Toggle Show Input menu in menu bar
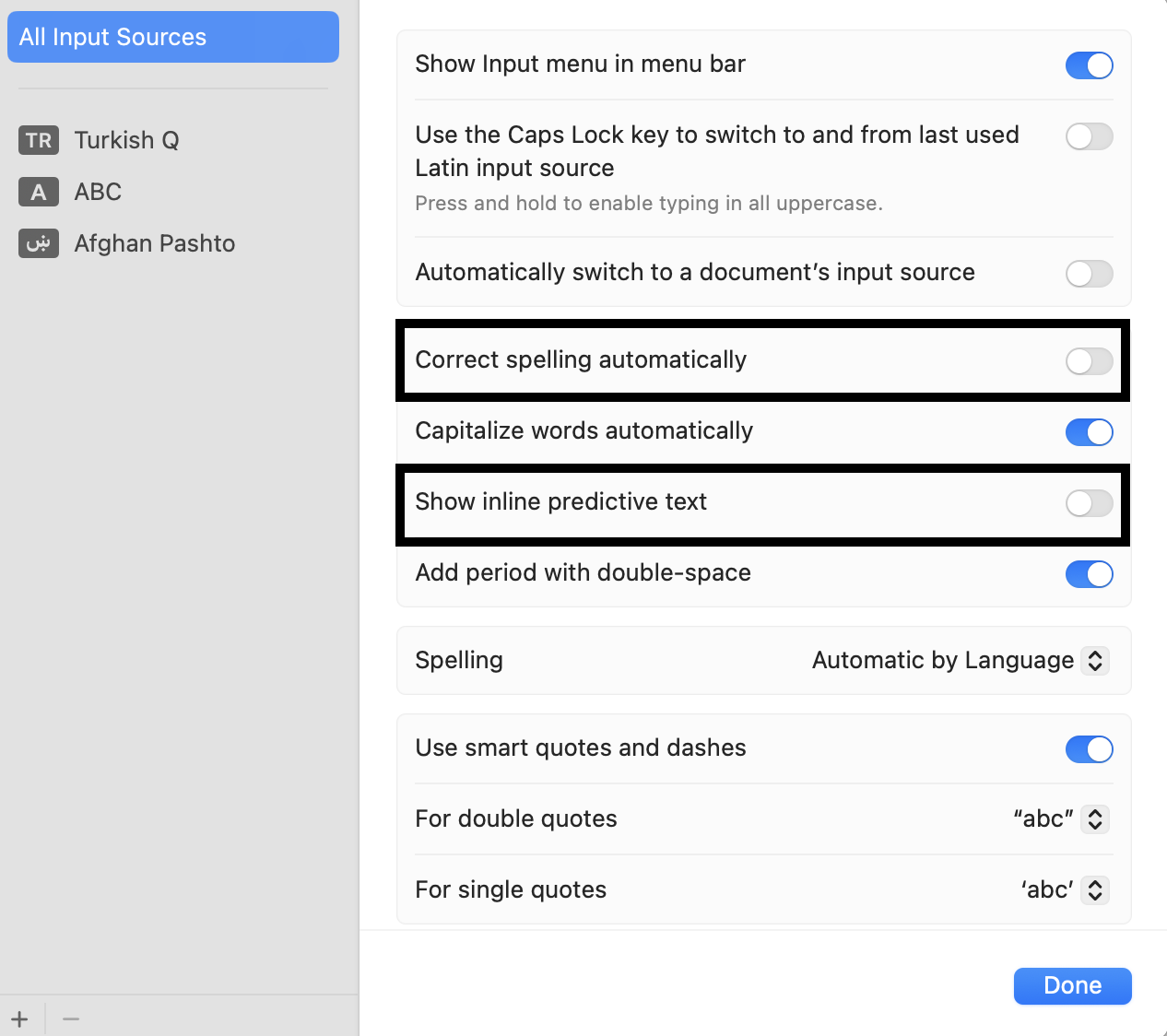The width and height of the screenshot is (1167, 1036). 1089,65
